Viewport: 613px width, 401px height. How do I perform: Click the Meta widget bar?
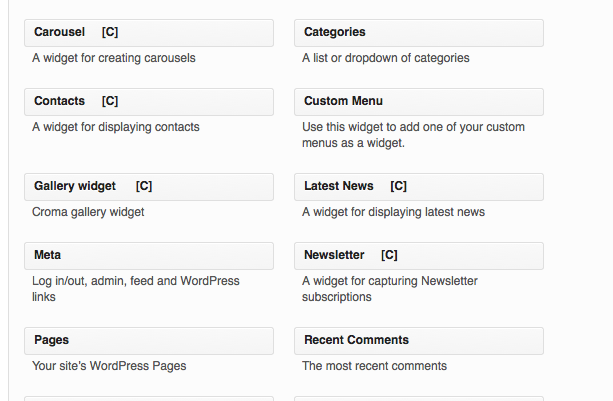click(x=149, y=256)
